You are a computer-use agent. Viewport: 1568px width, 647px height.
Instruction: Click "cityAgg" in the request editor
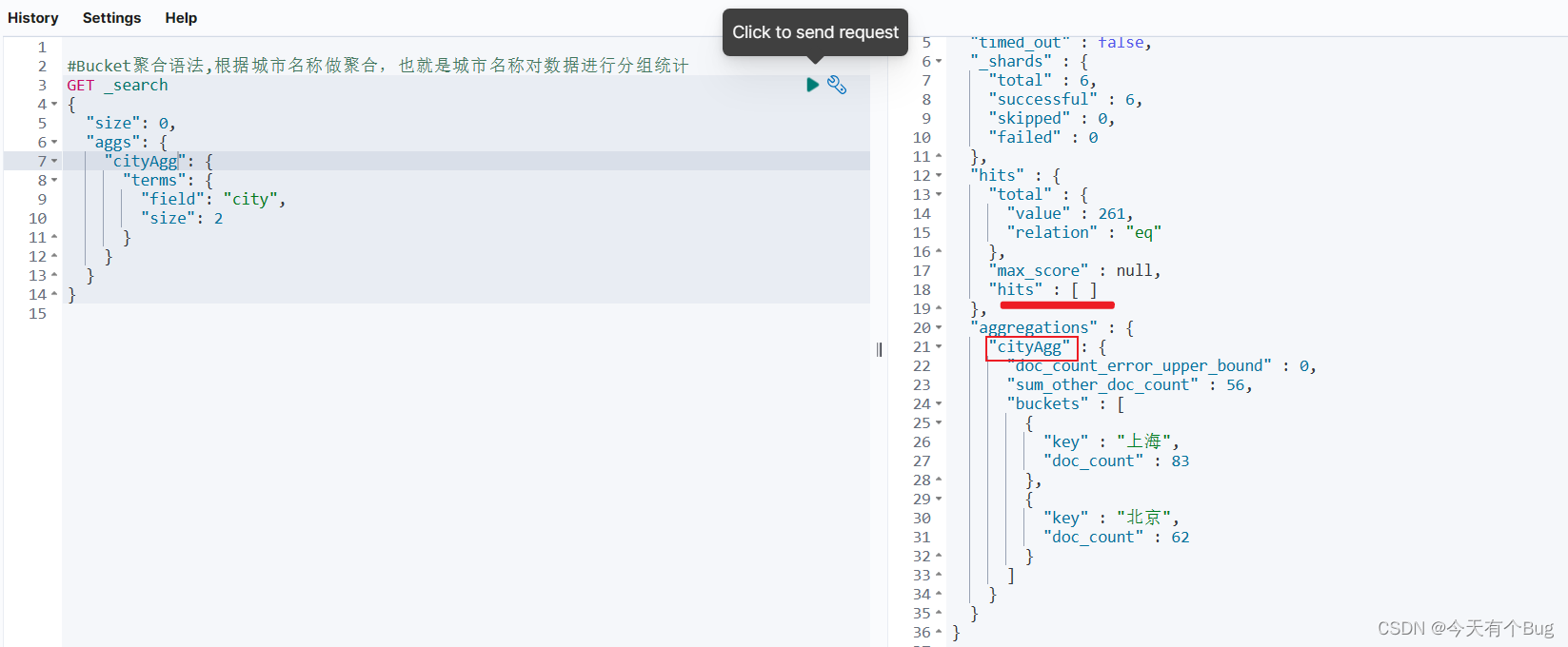(146, 161)
